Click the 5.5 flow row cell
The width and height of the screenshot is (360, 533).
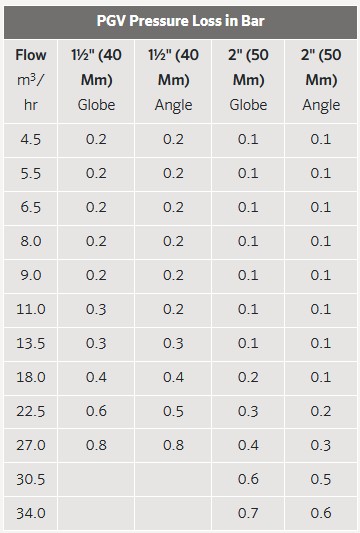pyautogui.click(x=31, y=173)
